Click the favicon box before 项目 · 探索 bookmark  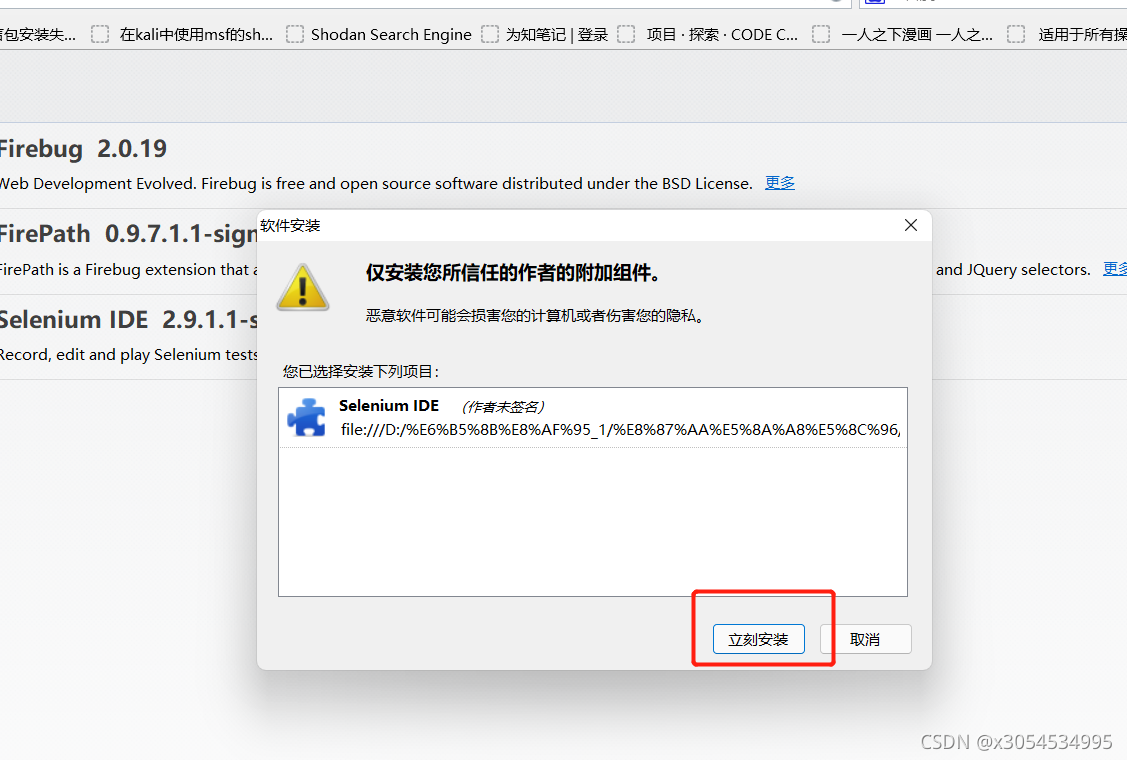(626, 34)
